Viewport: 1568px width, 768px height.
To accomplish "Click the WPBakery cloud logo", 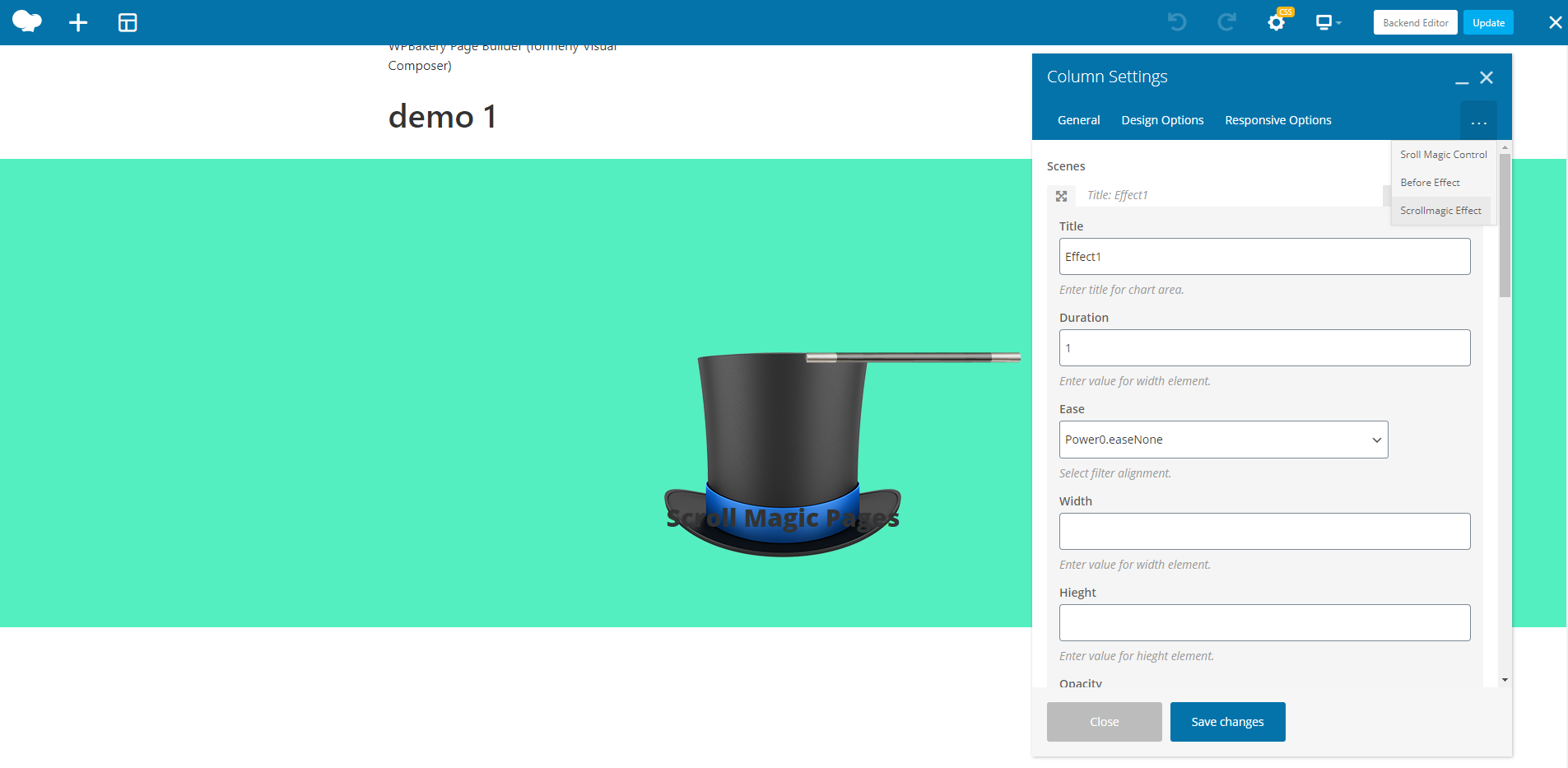I will coord(27,22).
